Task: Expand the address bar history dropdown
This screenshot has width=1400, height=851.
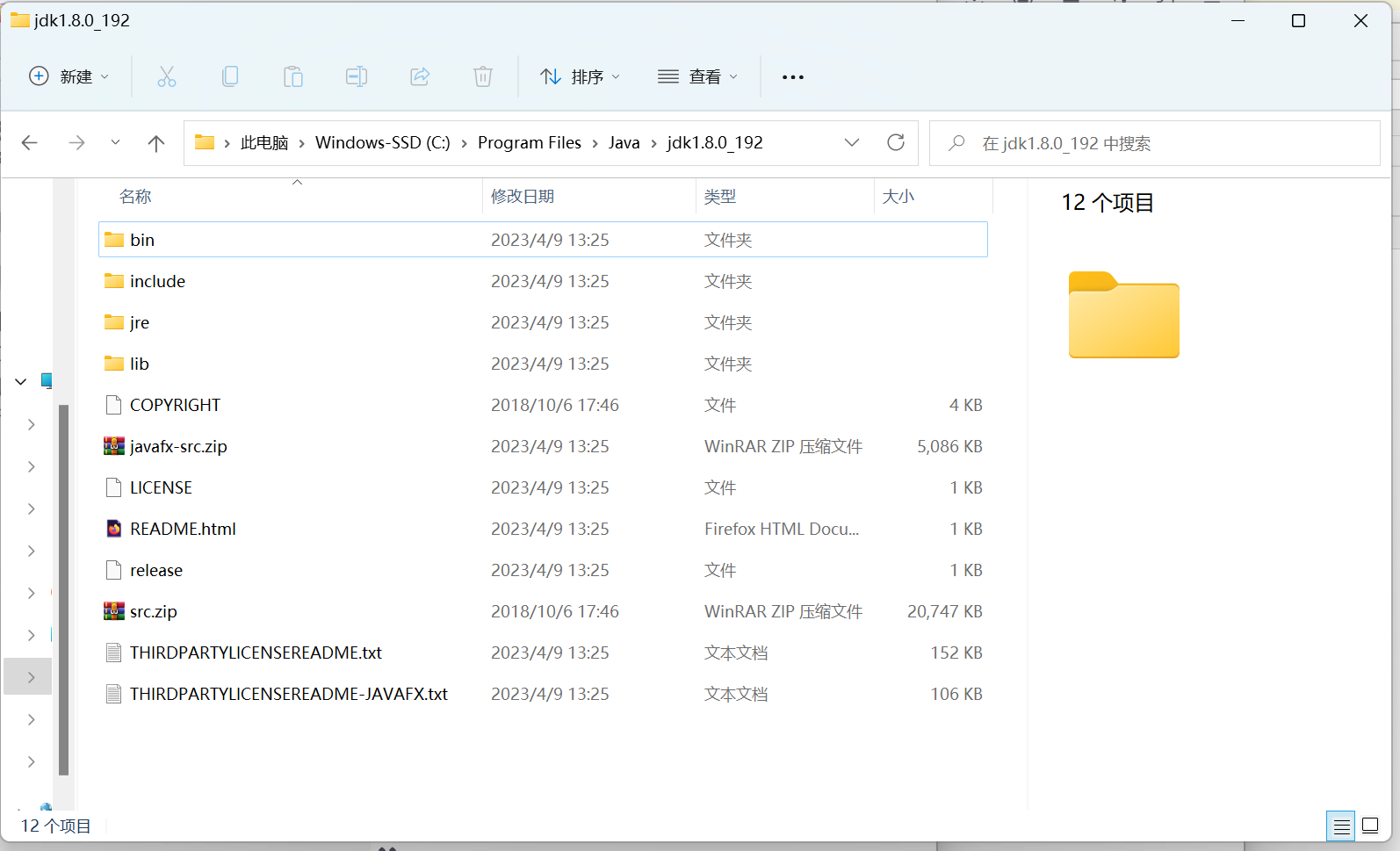Action: tap(852, 142)
